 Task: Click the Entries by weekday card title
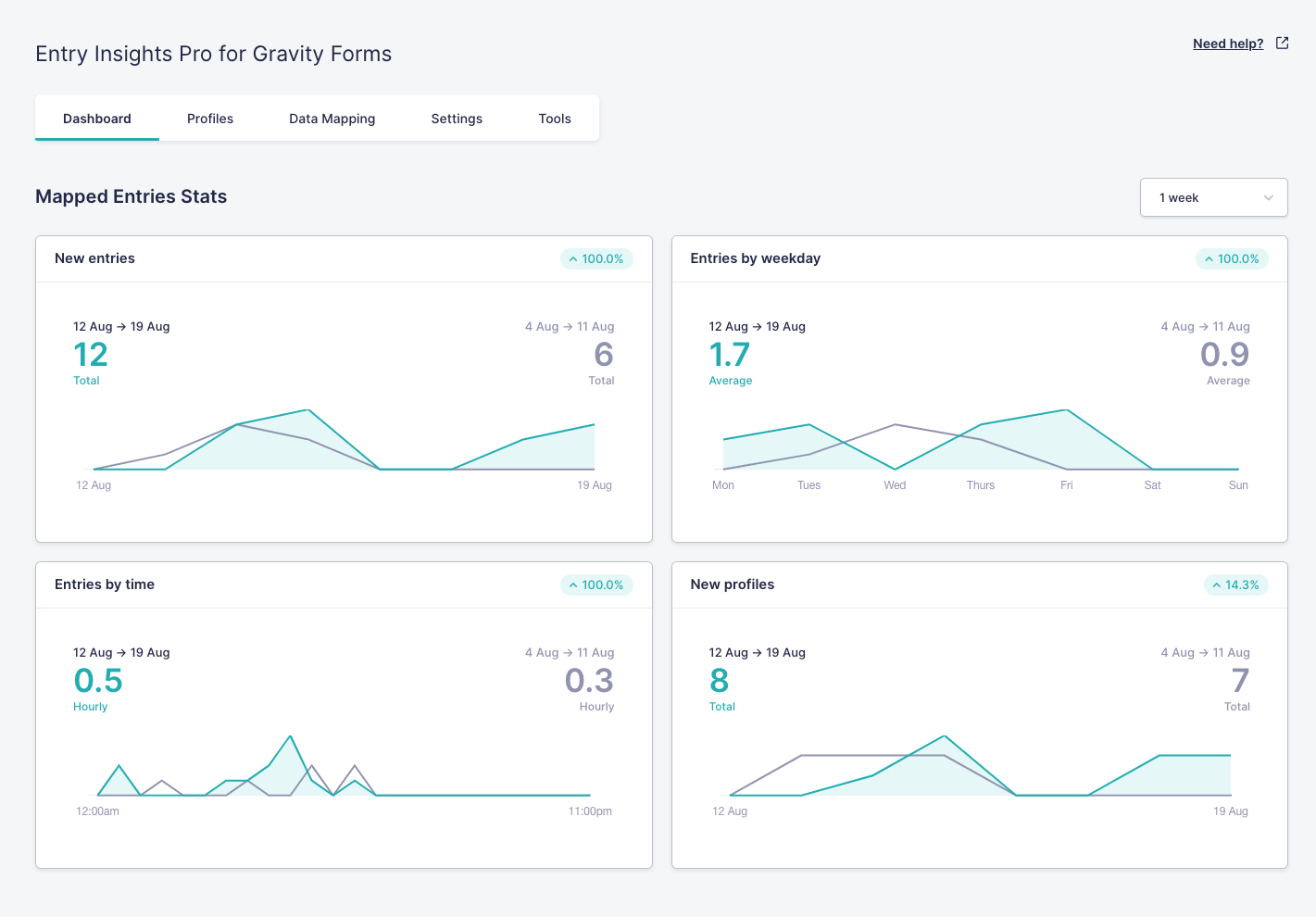click(756, 258)
